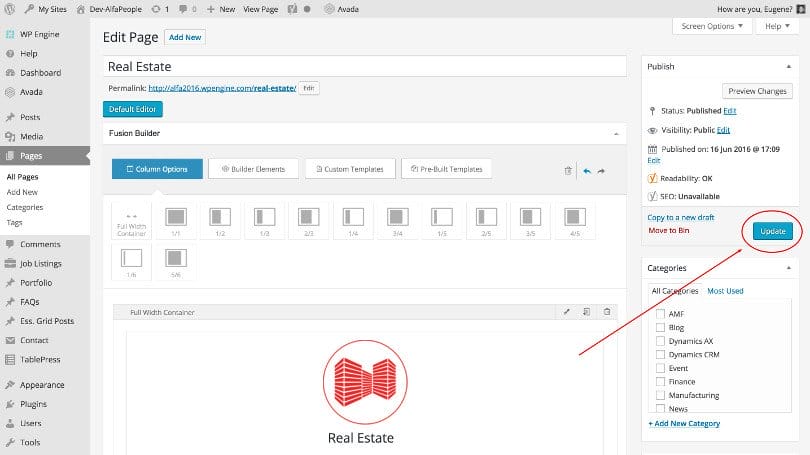
Task: Collapse the Publish panel
Action: coord(794,67)
